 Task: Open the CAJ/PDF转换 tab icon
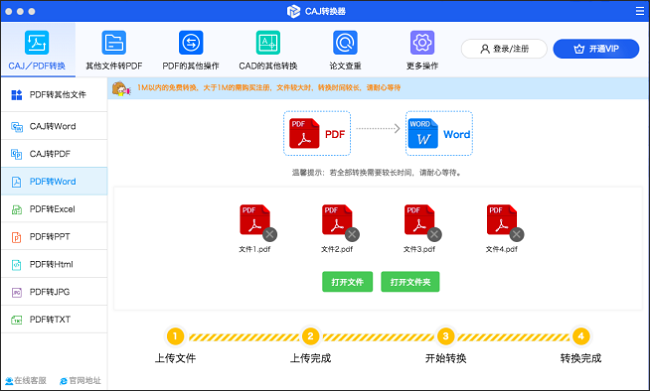[x=37, y=42]
